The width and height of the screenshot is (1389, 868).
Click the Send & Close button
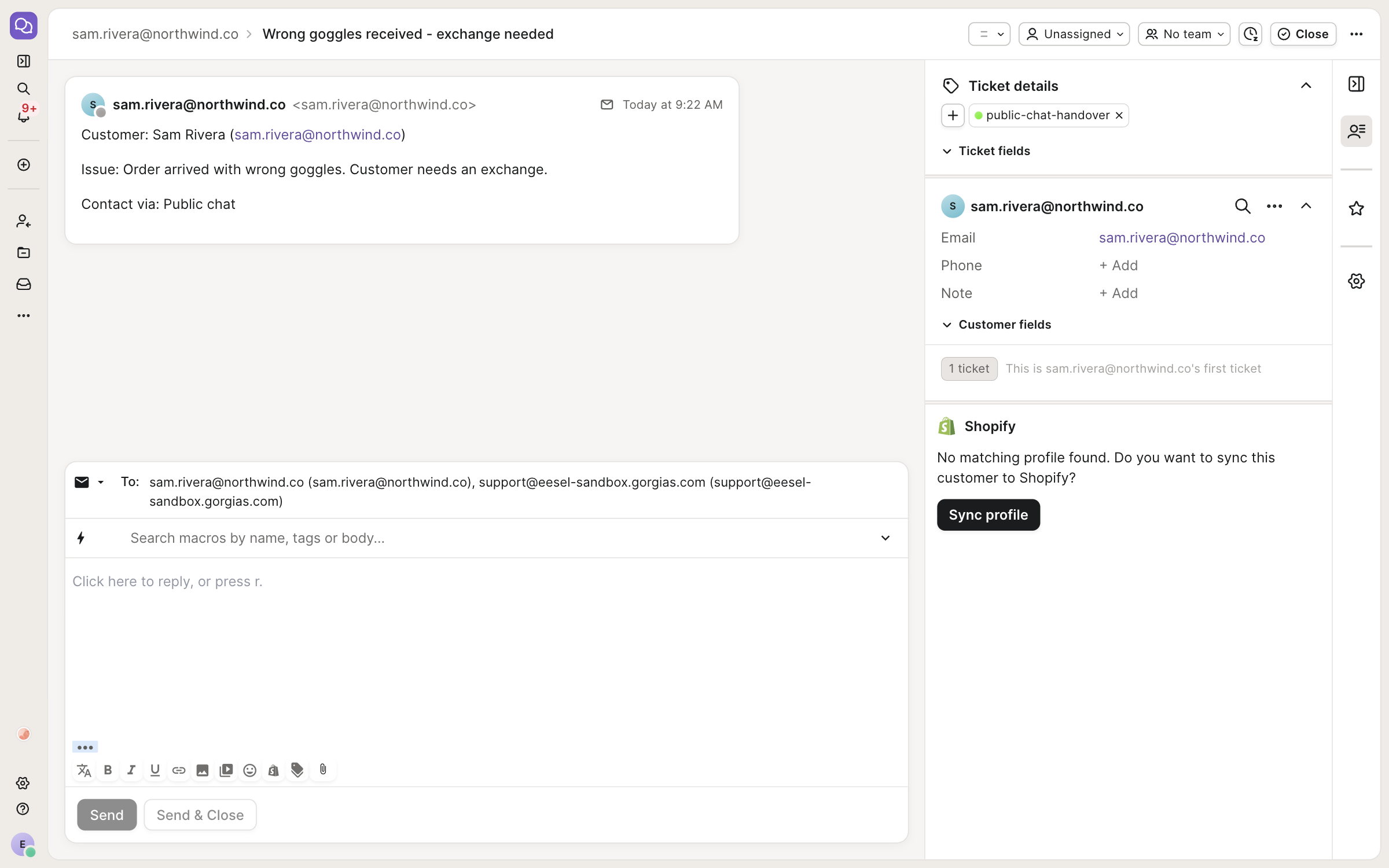point(200,815)
